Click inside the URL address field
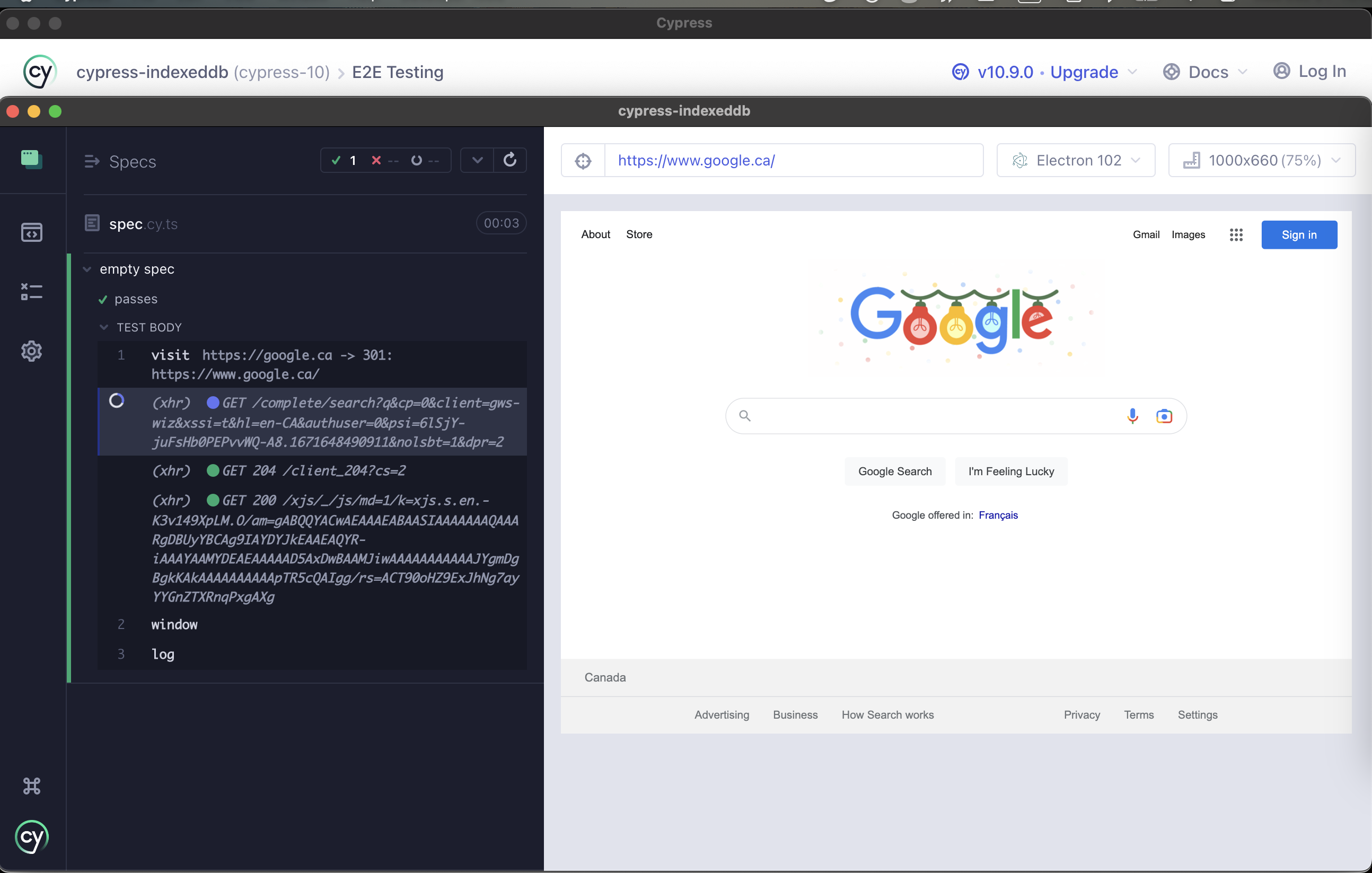 pyautogui.click(x=793, y=160)
